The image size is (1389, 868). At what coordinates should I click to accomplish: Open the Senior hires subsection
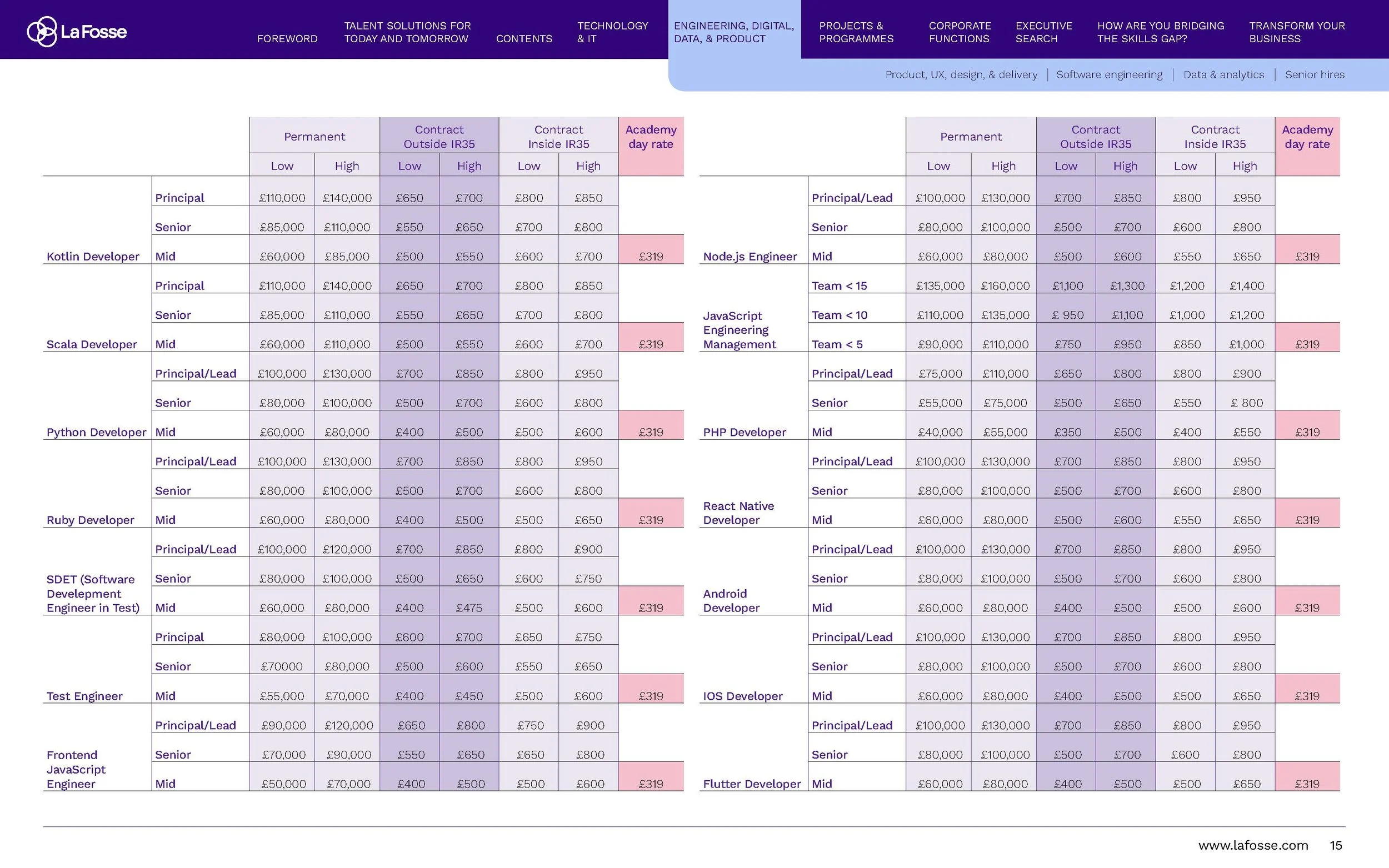(x=1315, y=74)
